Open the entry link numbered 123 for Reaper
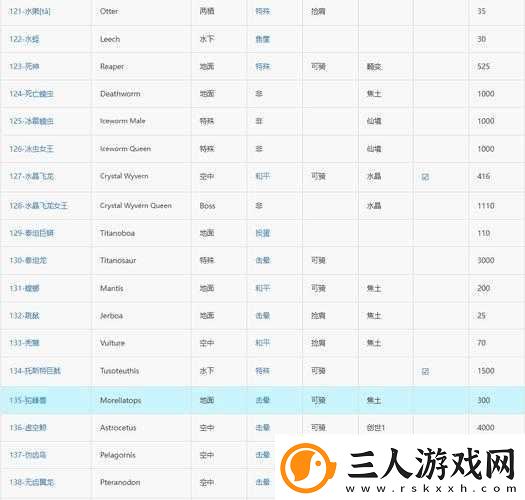The image size is (525, 500). point(24,67)
